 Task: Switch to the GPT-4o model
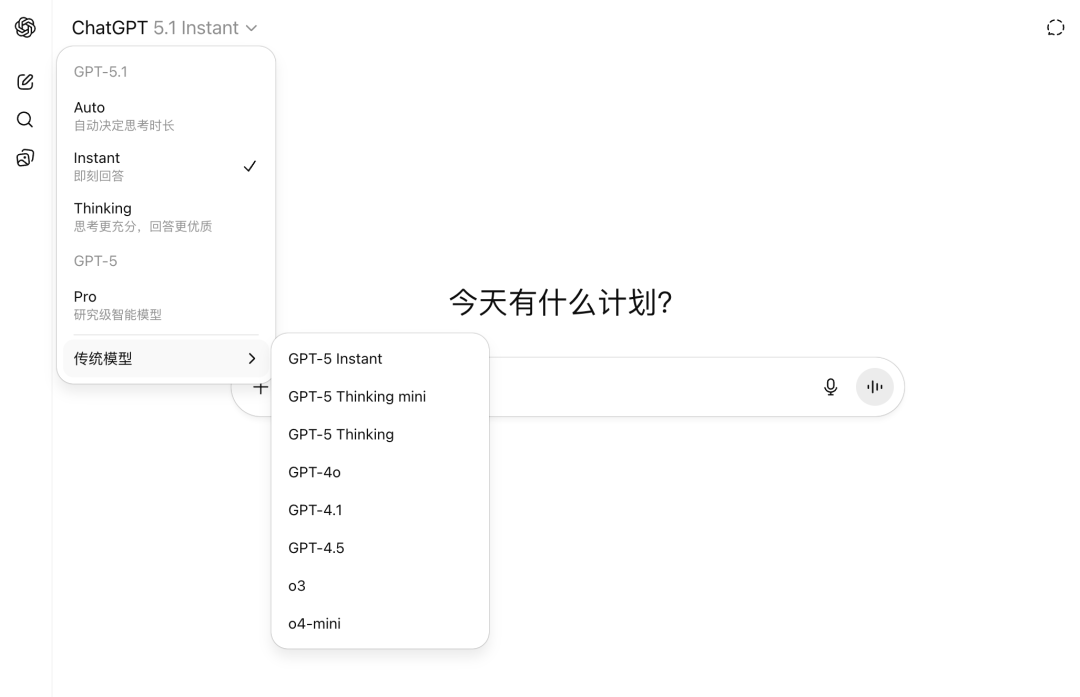pos(380,472)
